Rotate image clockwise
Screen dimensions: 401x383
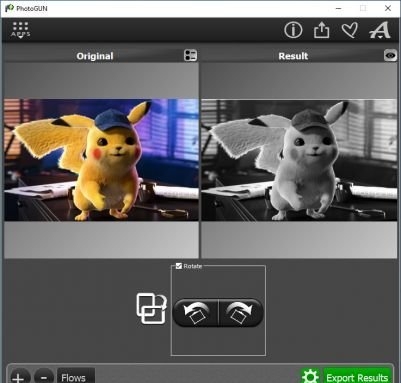click(x=241, y=312)
